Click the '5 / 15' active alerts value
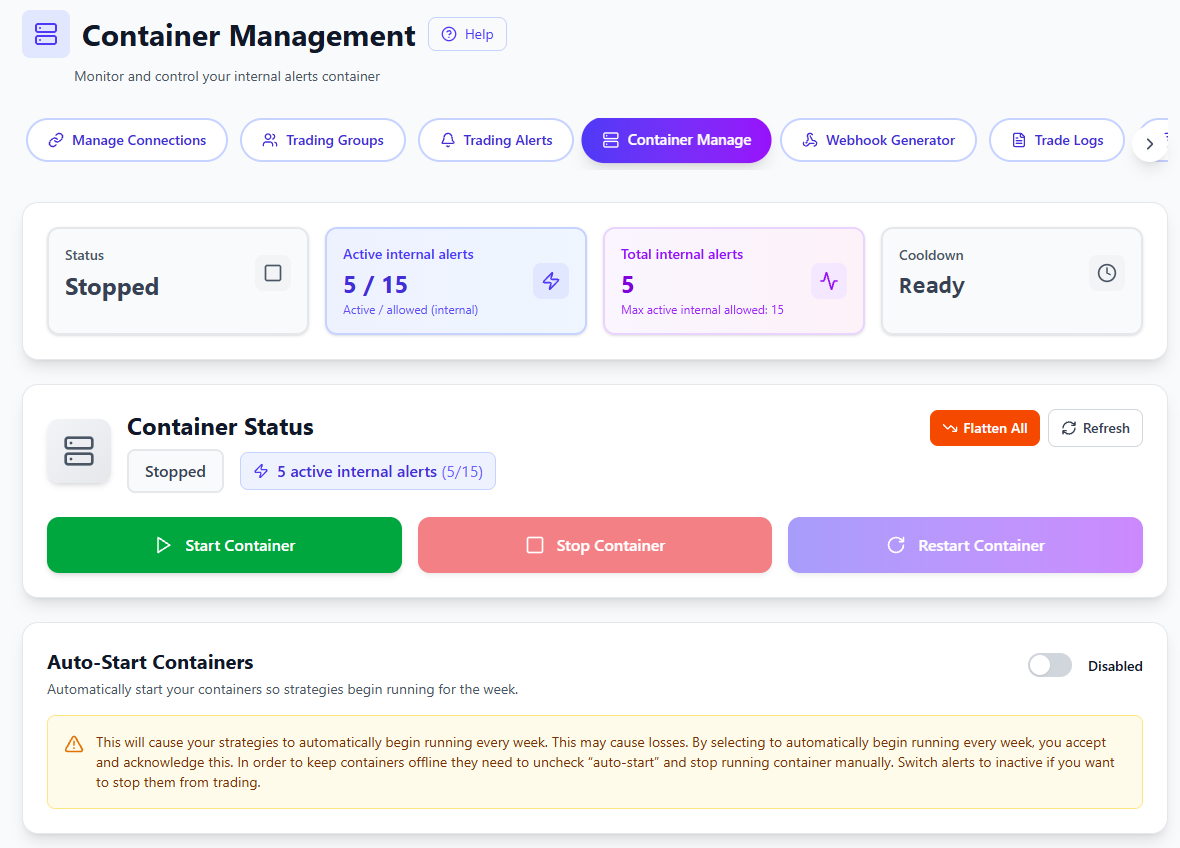This screenshot has width=1180, height=848. click(x=376, y=284)
